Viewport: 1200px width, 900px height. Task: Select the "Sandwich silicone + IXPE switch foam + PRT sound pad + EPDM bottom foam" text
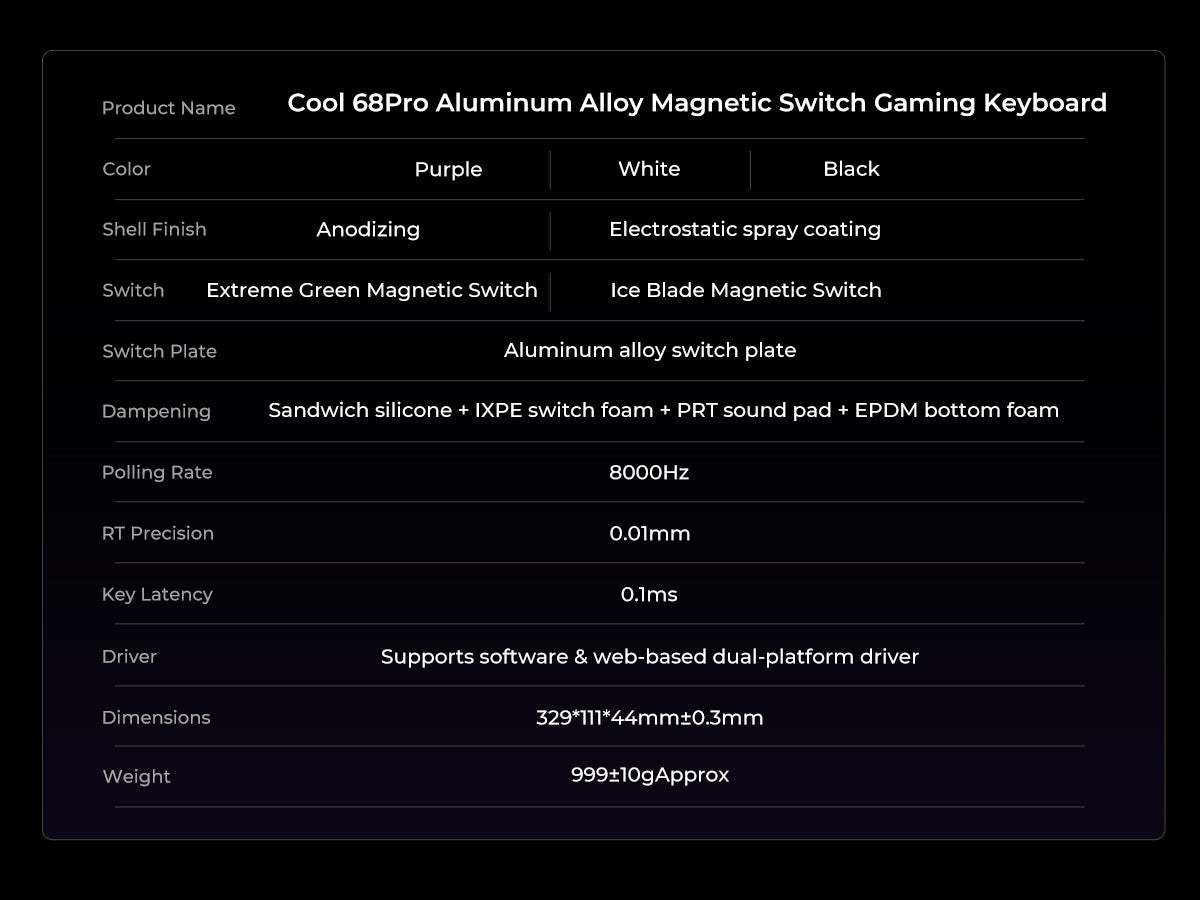663,411
